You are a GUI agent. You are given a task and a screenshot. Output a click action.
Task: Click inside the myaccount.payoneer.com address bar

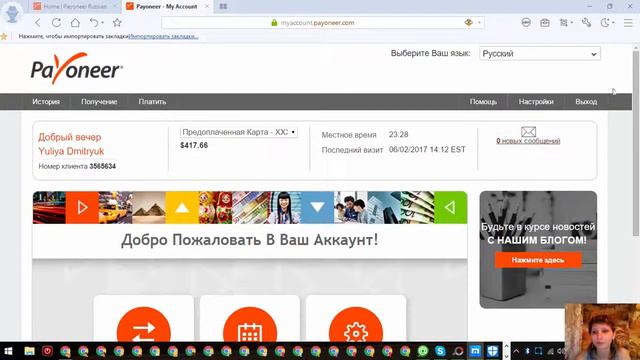(318, 23)
